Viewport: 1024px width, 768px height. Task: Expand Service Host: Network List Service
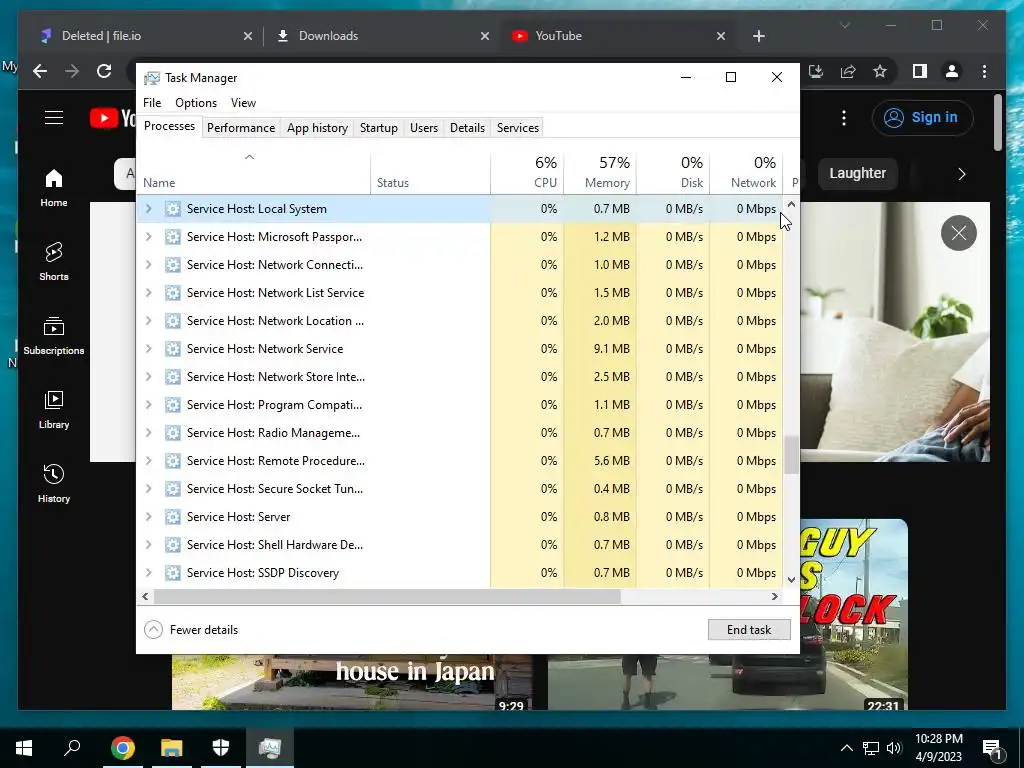click(x=148, y=293)
